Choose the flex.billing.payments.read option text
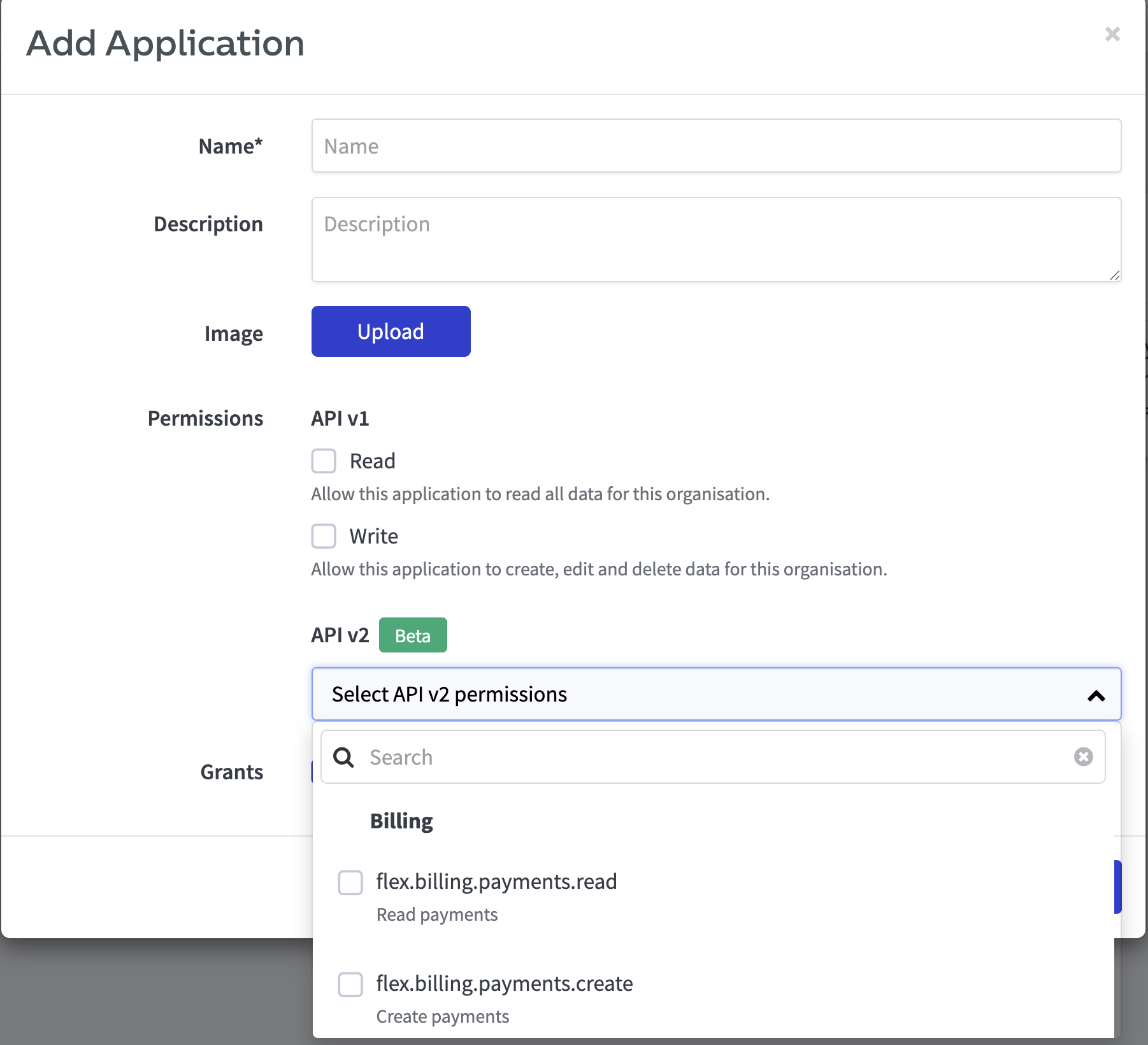1148x1045 pixels. pyautogui.click(x=496, y=882)
